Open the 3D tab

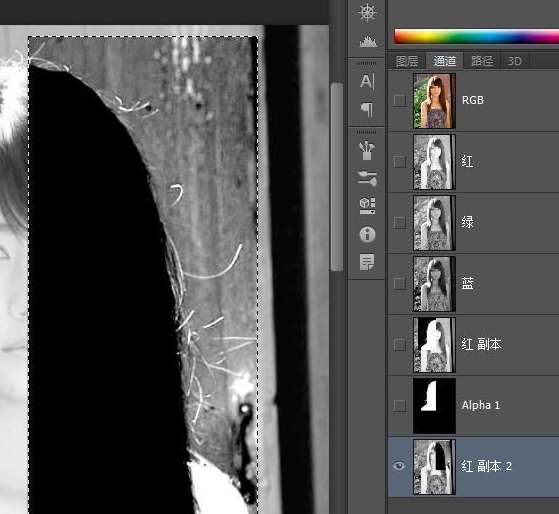click(x=514, y=61)
